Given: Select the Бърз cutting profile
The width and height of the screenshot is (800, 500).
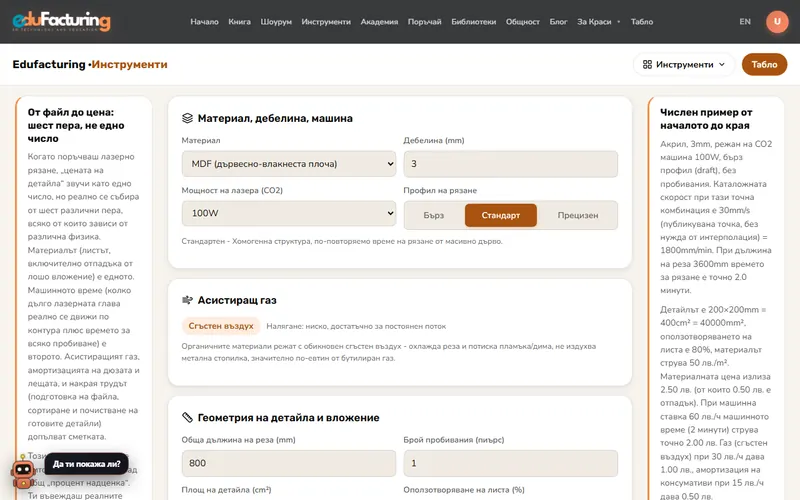Looking at the screenshot, I should click(434, 215).
